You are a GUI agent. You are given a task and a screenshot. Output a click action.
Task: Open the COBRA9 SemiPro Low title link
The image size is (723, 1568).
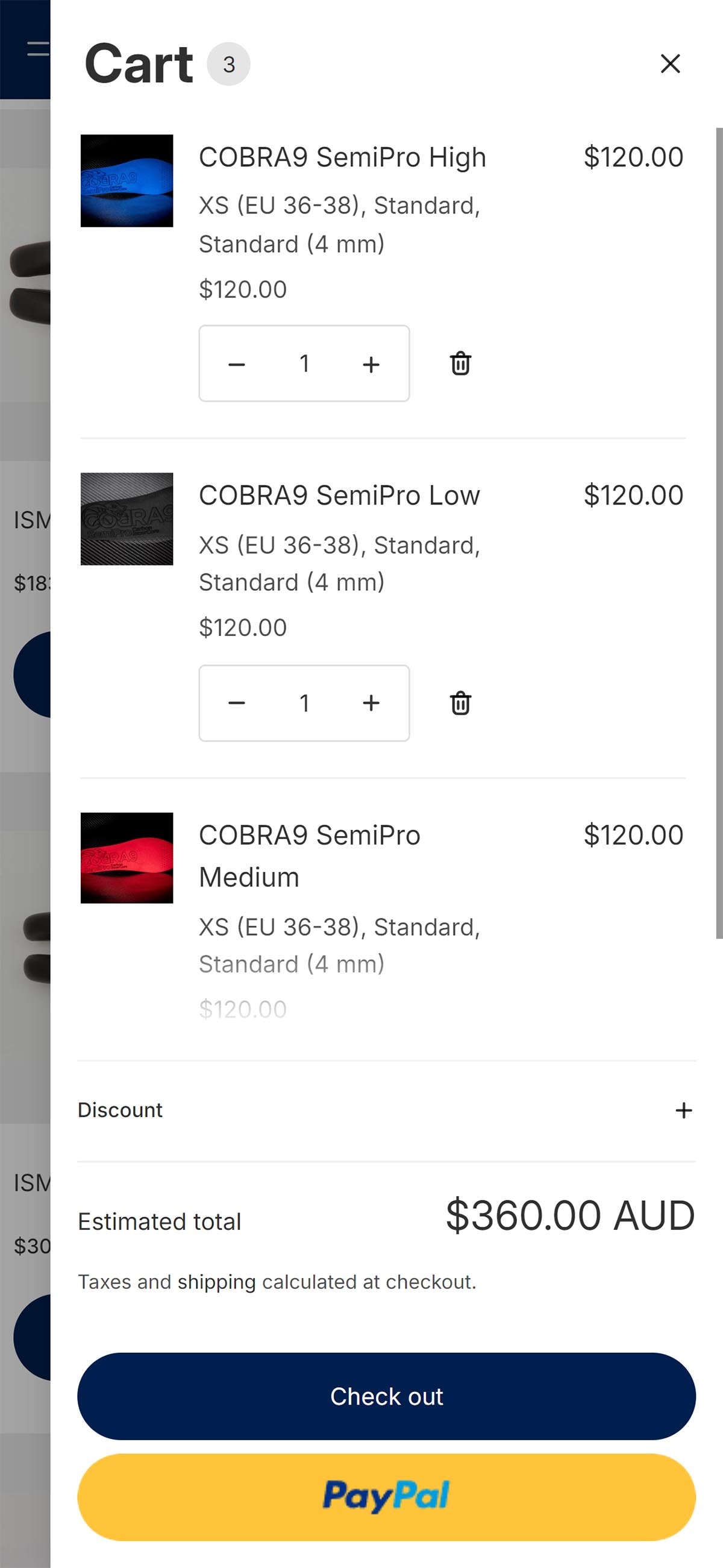(339, 496)
